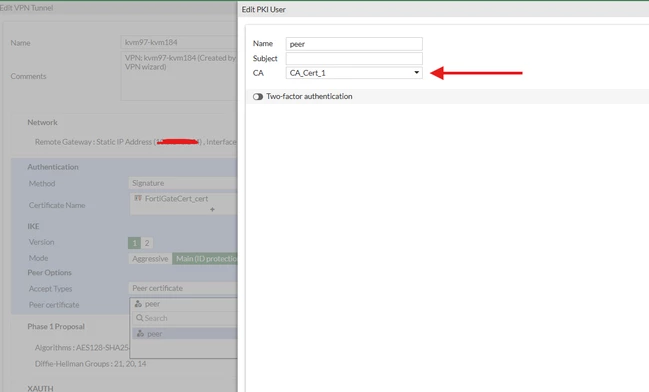Choose Main (ID protection) mode
Screen dimensions: 649x392
pyautogui.click(x=205, y=259)
